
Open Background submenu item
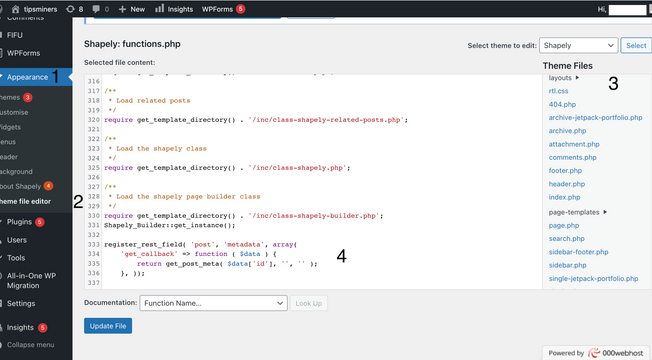(x=16, y=171)
